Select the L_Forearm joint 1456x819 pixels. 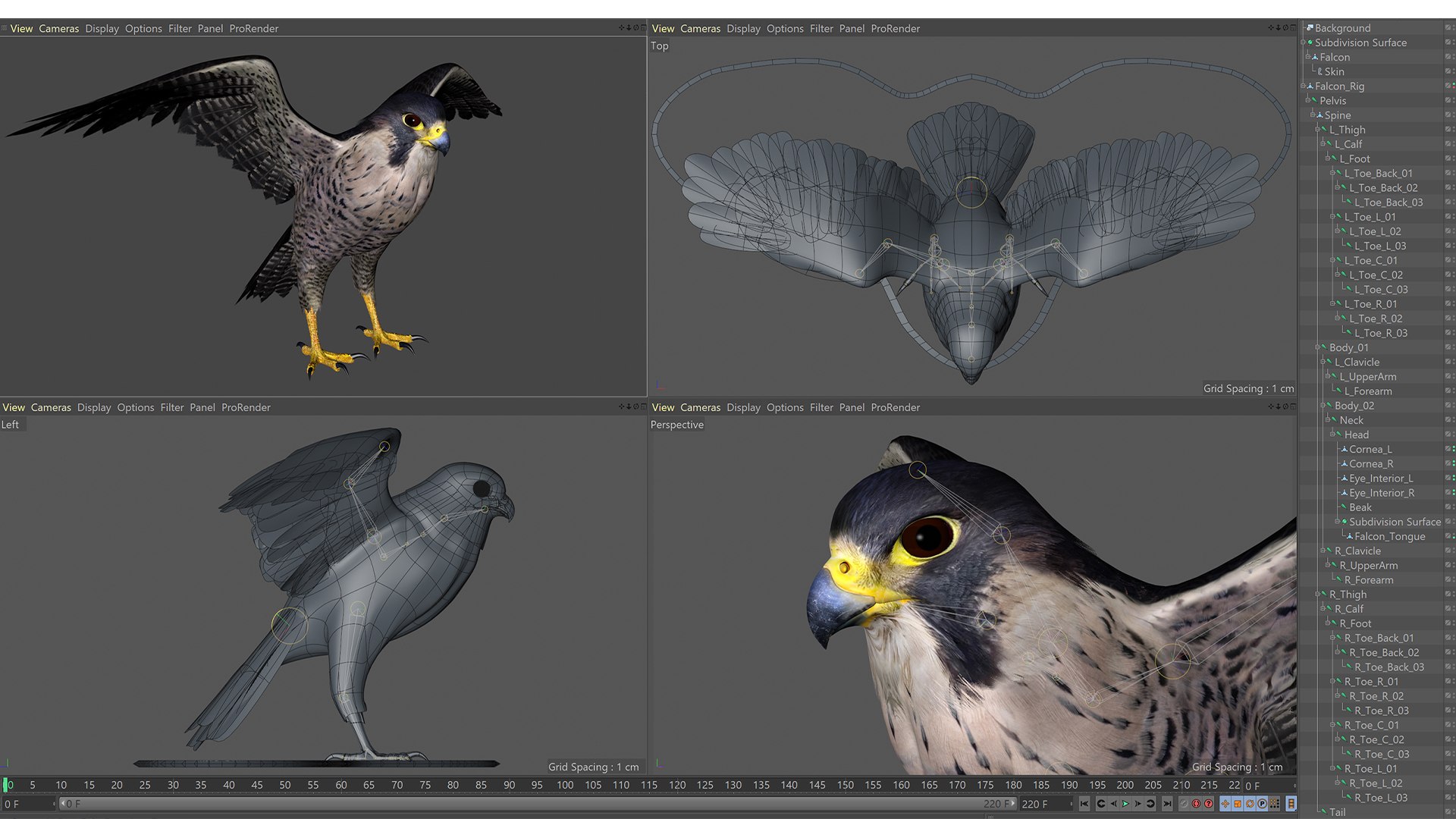pos(1368,391)
